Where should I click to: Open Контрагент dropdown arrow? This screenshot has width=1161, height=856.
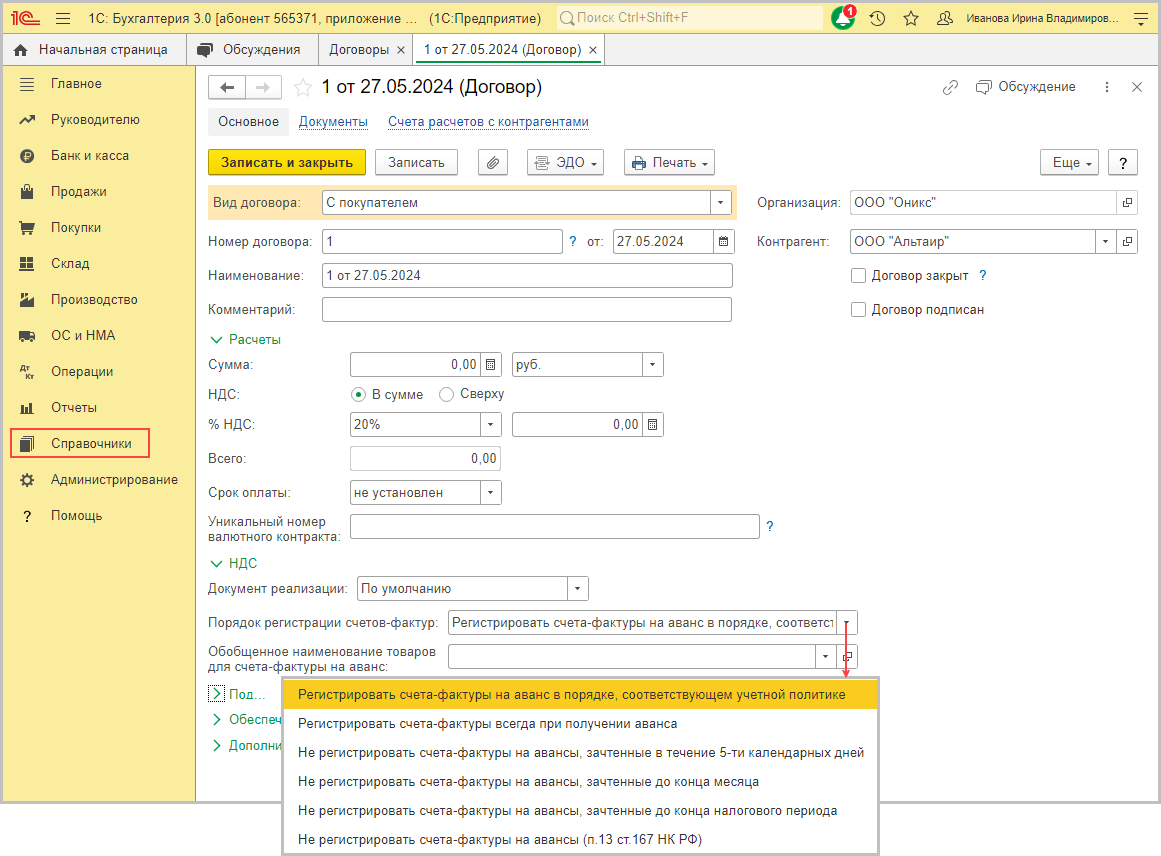point(1105,241)
